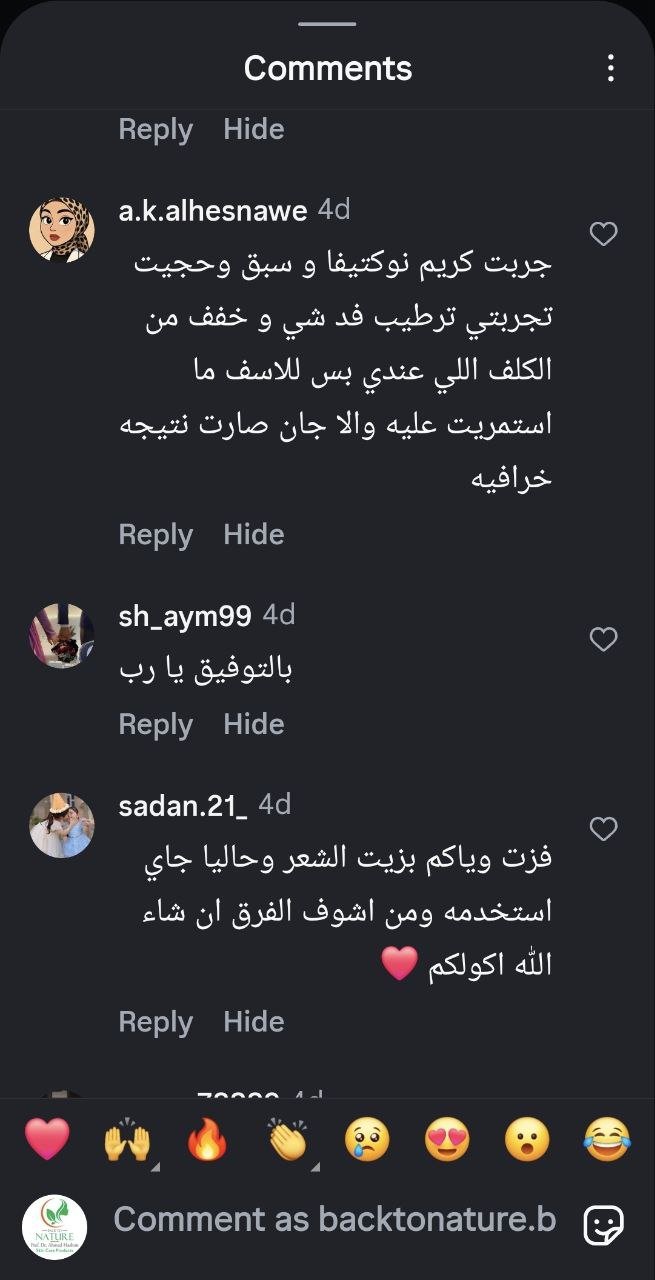
Task: Add the fire emoji quick reaction
Action: (x=205, y=1140)
